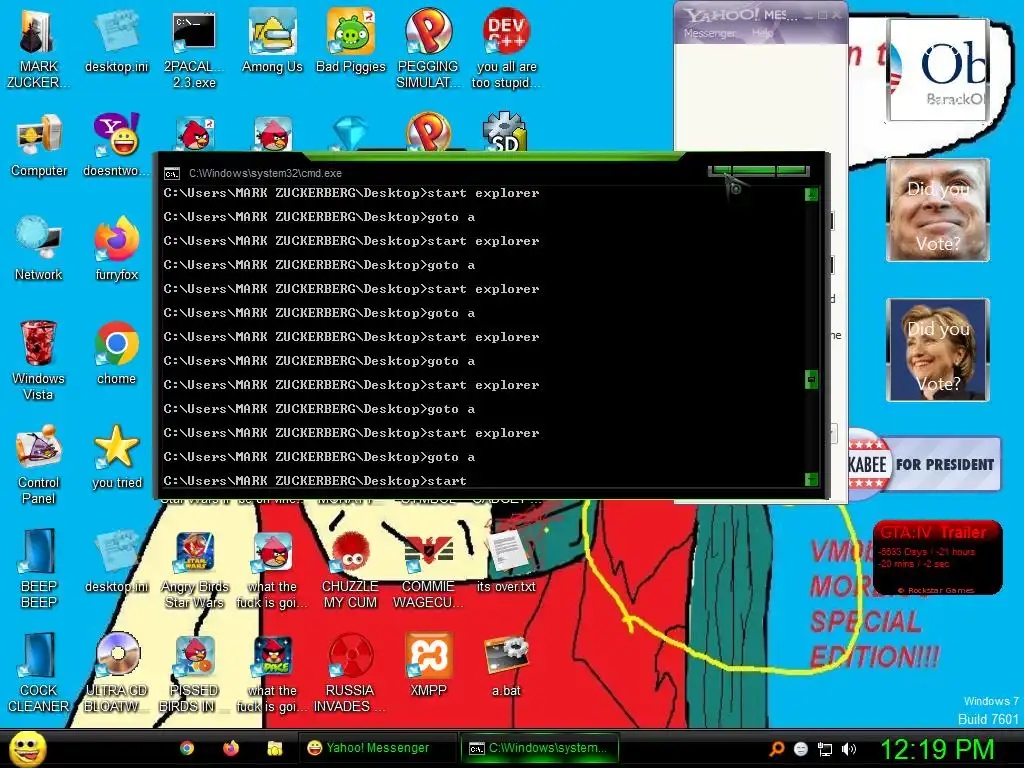Click the Hillary 'Did you Vote?' gadget

click(x=938, y=350)
